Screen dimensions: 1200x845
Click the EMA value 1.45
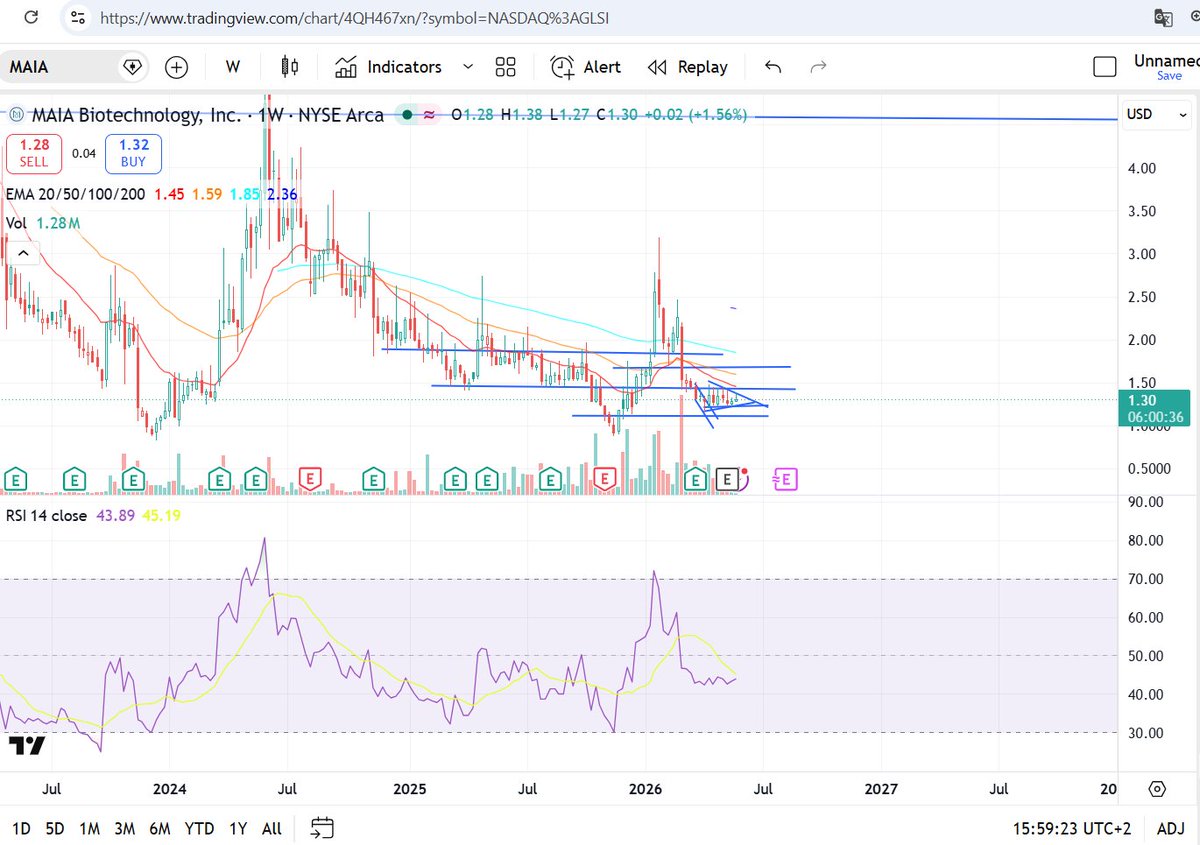pos(169,194)
